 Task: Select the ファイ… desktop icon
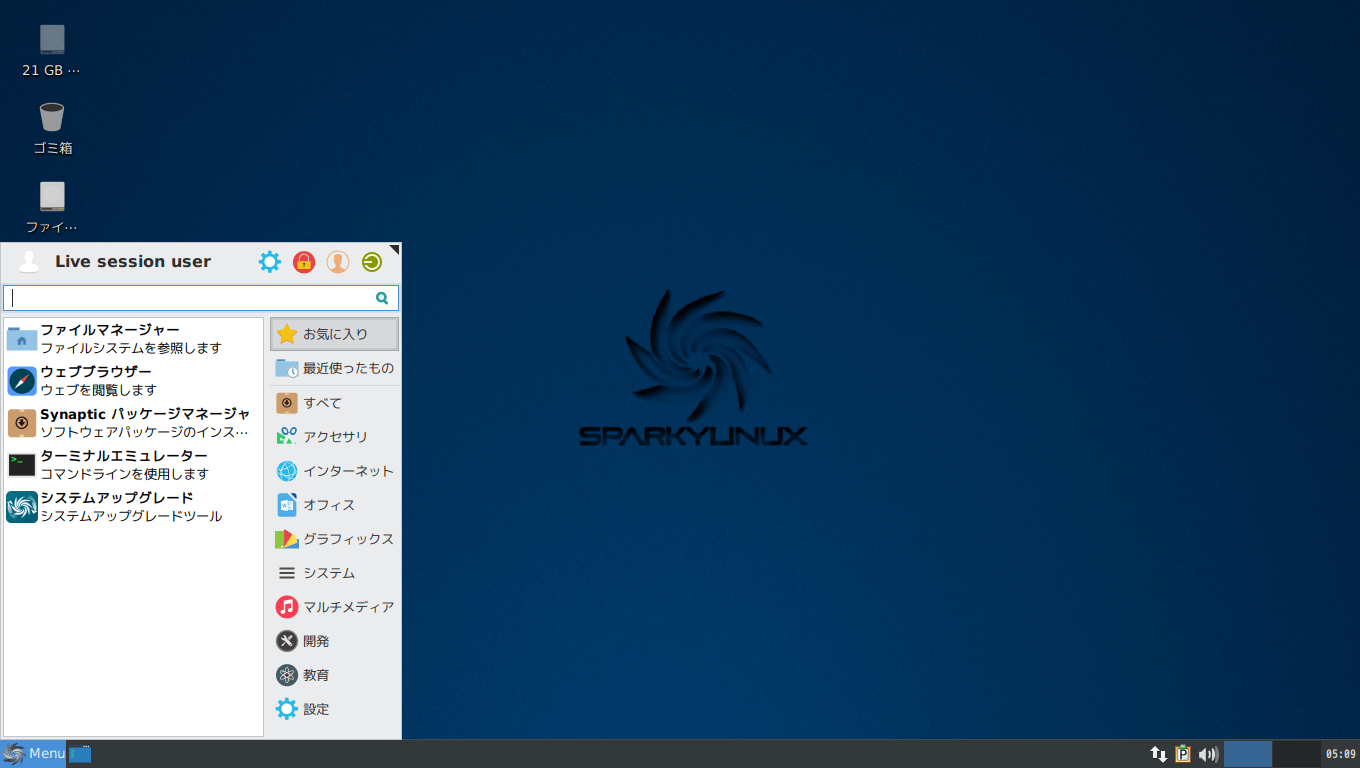click(x=52, y=207)
